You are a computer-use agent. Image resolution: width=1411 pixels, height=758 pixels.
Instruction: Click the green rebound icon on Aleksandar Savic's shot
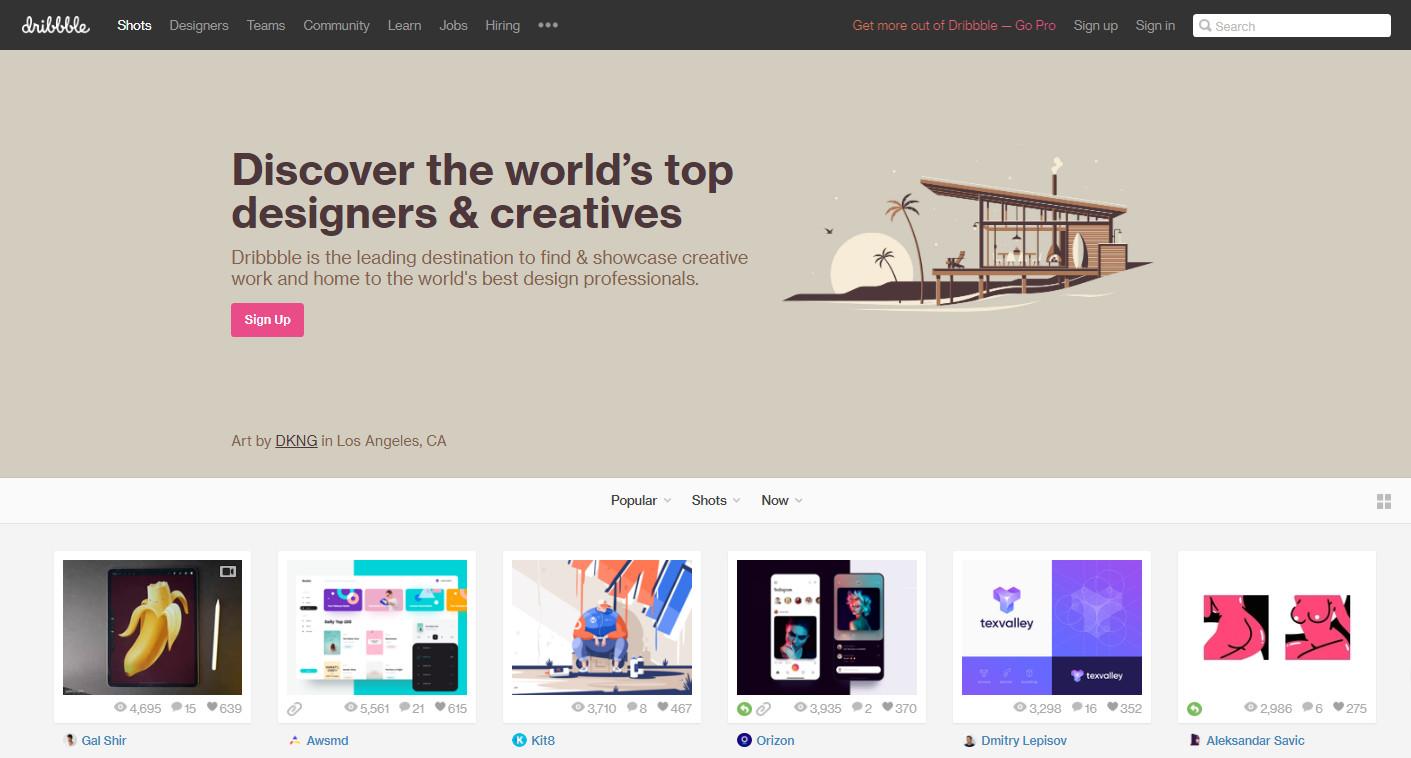(x=1194, y=709)
